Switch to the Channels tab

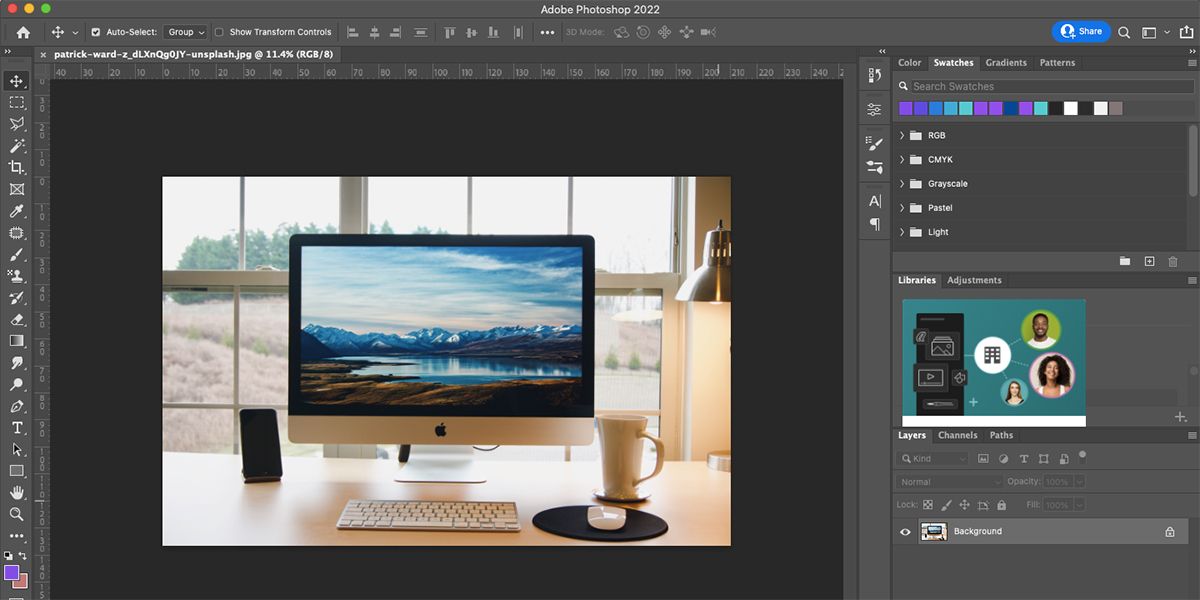tap(958, 435)
